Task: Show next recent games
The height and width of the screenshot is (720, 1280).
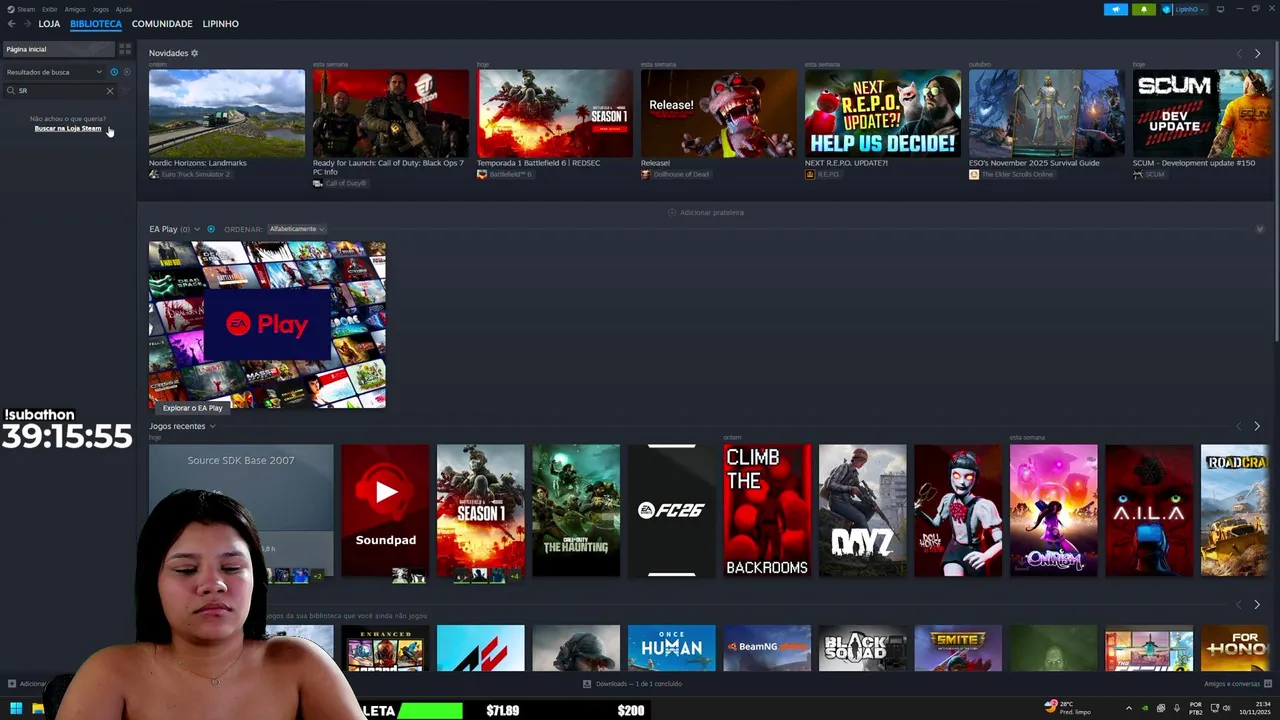Action: [1258, 426]
